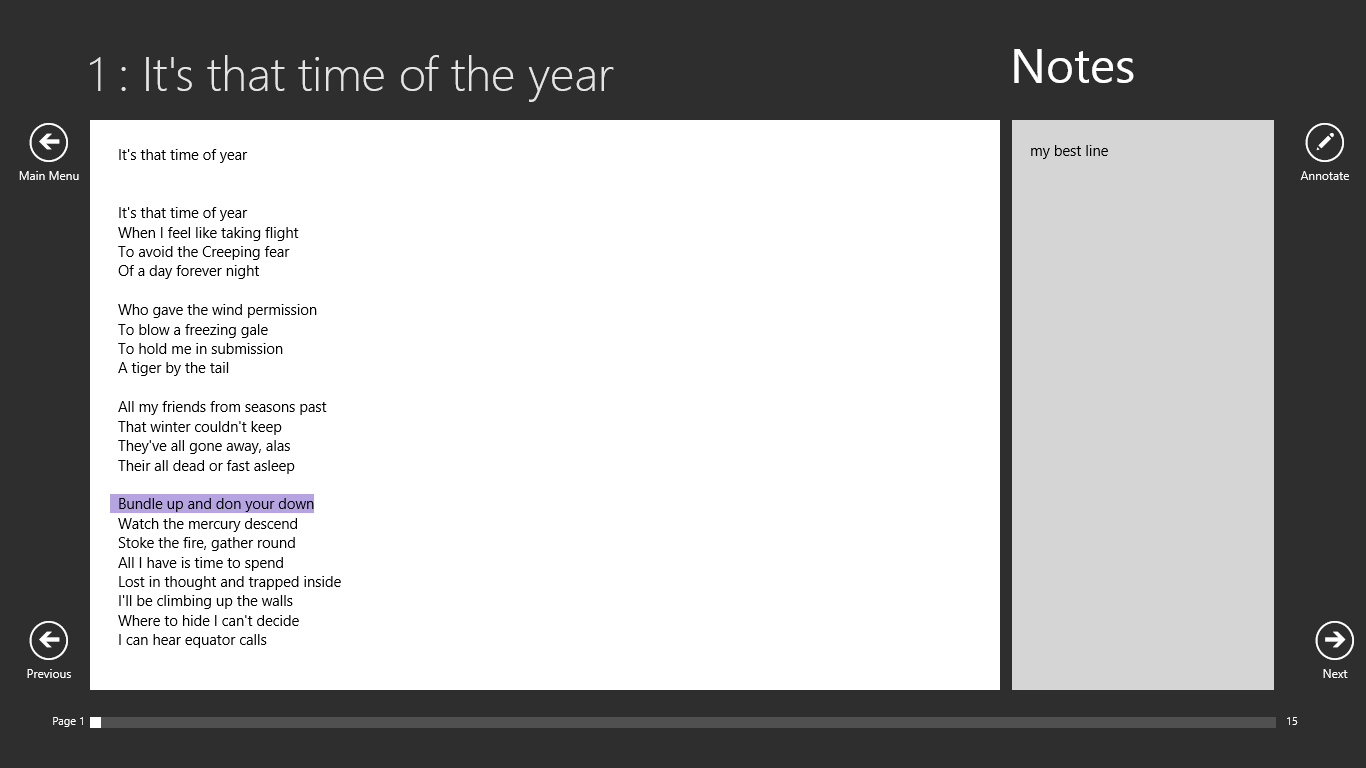1366x768 pixels.
Task: Open the Annotate pencil icon
Action: (1324, 142)
